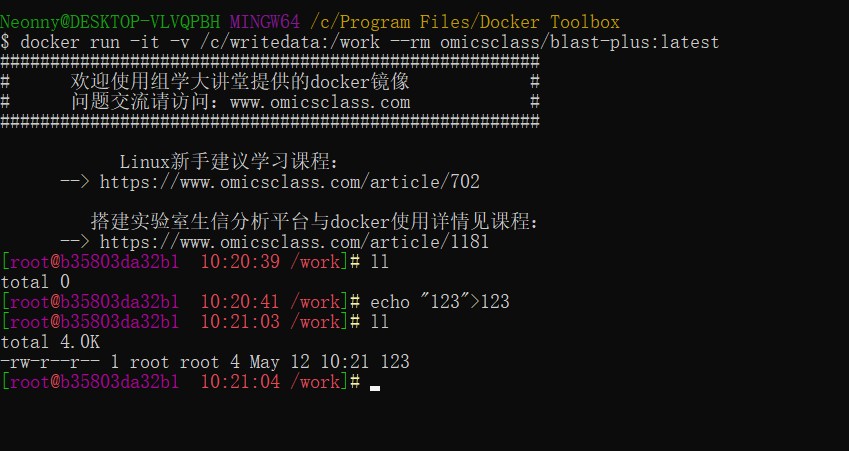Screen dimensions: 849x451
Task: Click the blinking cursor at the last prompt
Action: pyautogui.click(x=375, y=388)
